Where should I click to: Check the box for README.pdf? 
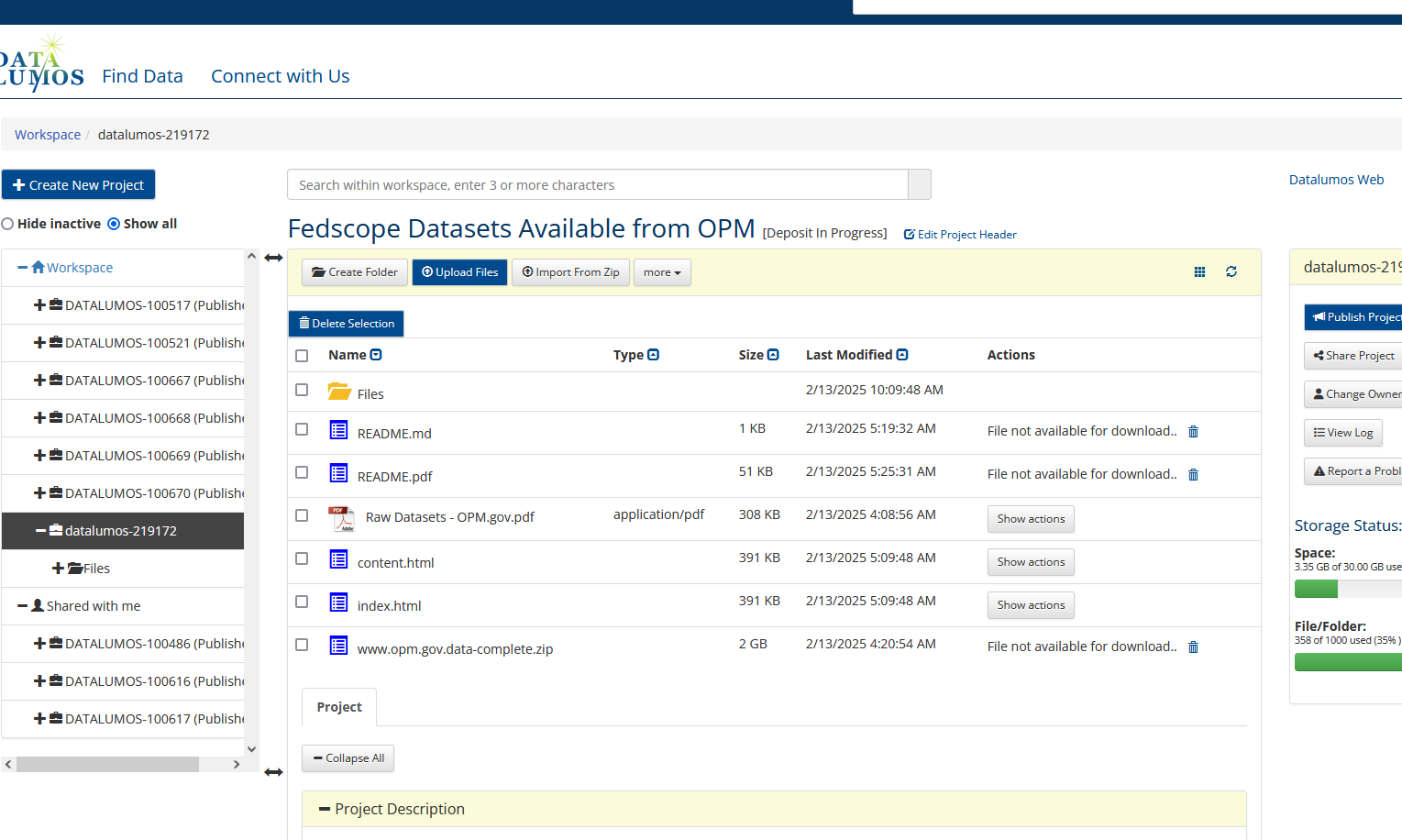click(302, 472)
